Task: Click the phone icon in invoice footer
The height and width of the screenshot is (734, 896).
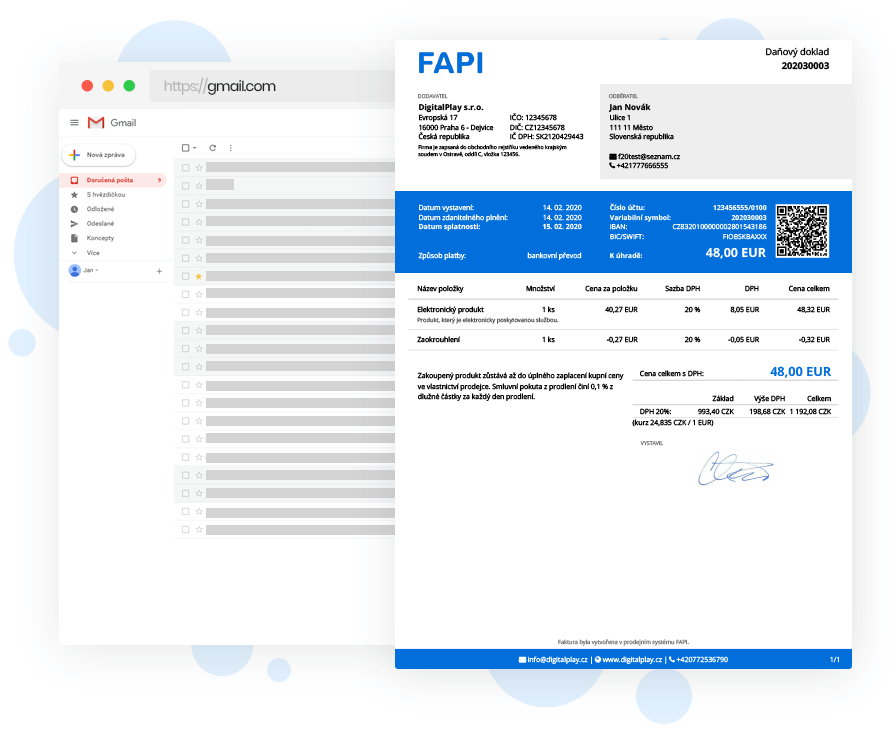Action: coord(672,660)
